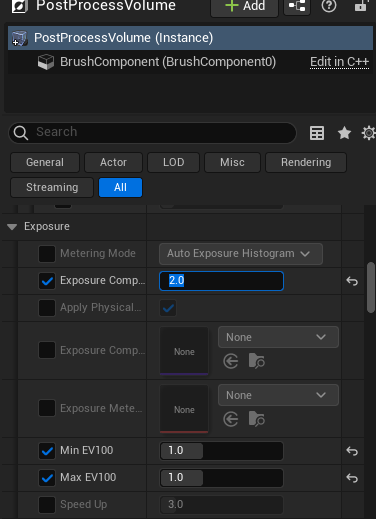Enable the Speed Up override checkbox
This screenshot has width=376, height=519.
47,505
